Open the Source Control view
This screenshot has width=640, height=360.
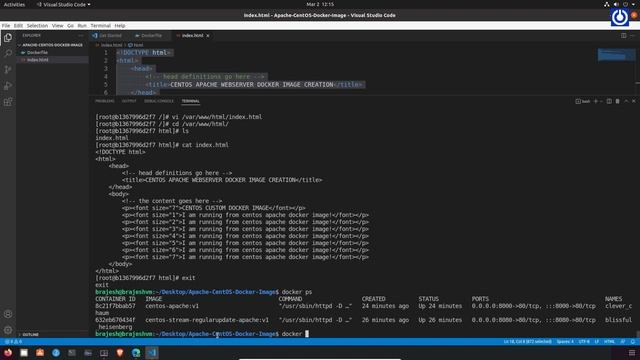[8, 69]
